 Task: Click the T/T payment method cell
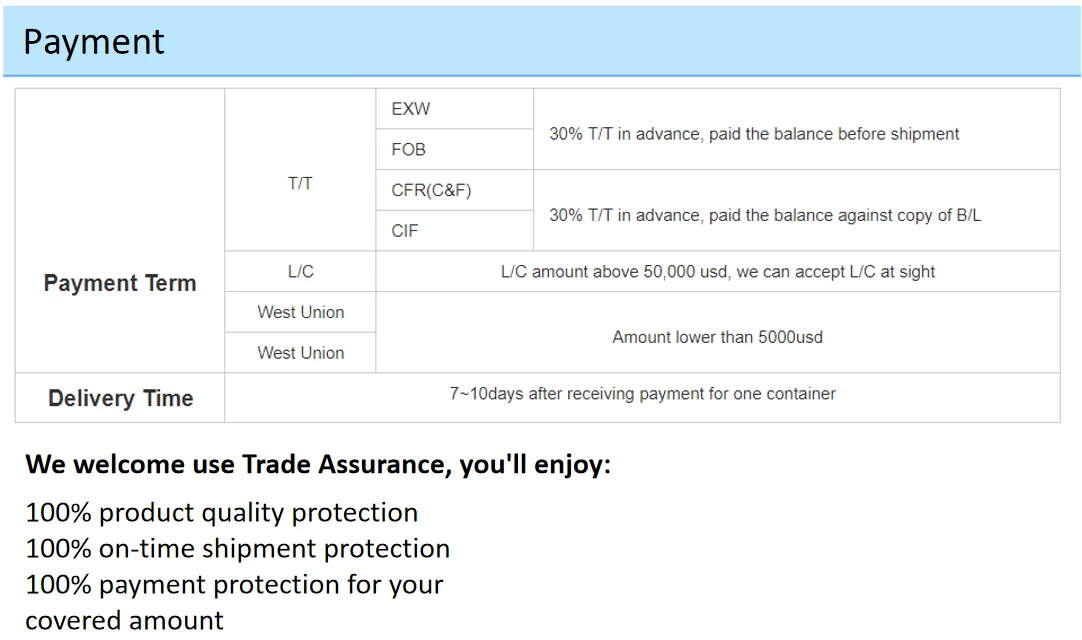[x=300, y=183]
